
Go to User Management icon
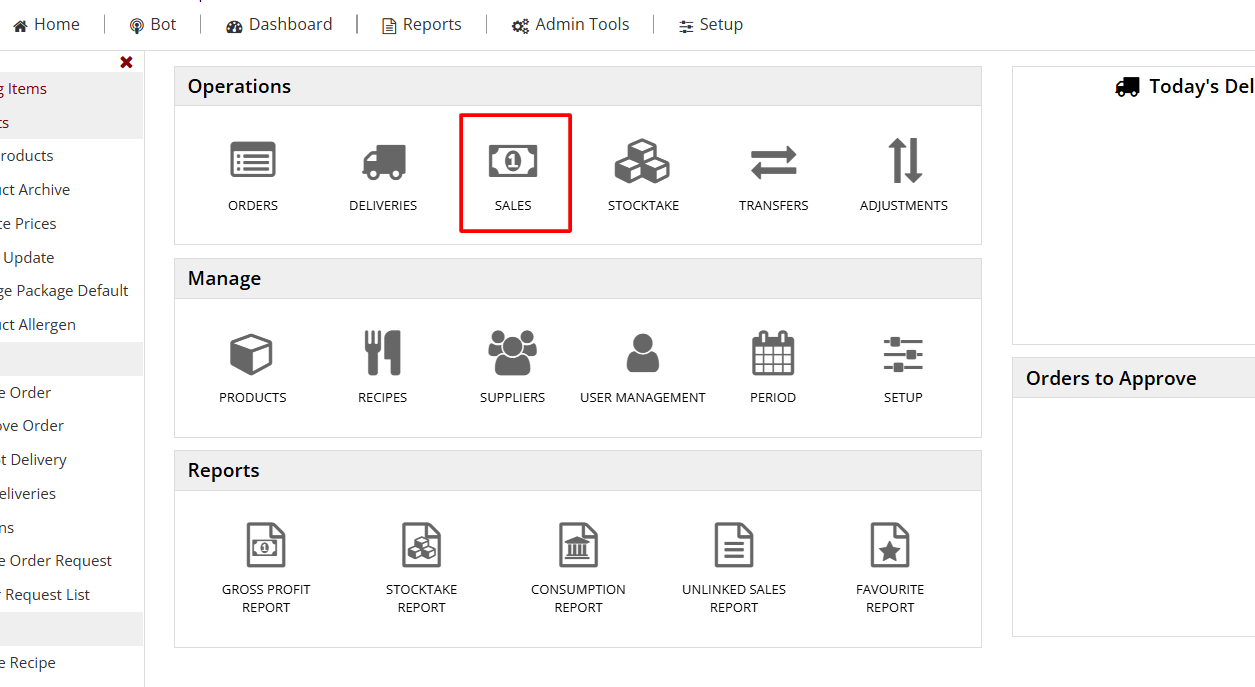[x=642, y=354]
